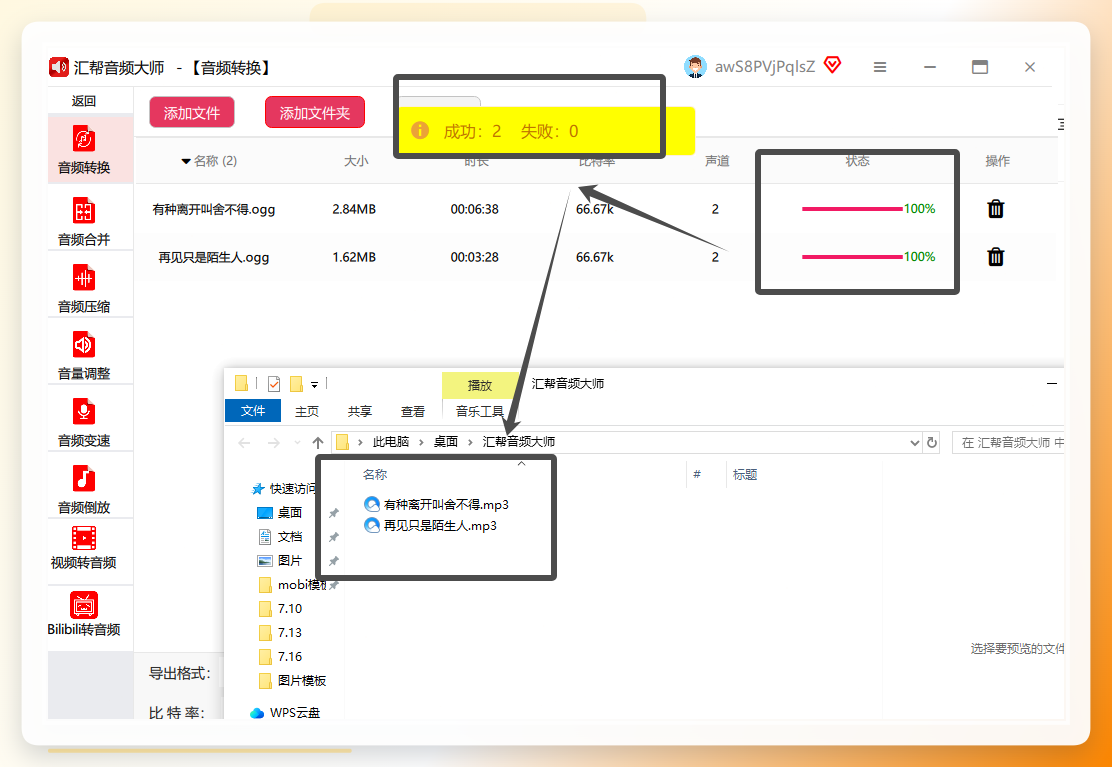Open the Explorer quick access toolbar dropdown

point(314,385)
